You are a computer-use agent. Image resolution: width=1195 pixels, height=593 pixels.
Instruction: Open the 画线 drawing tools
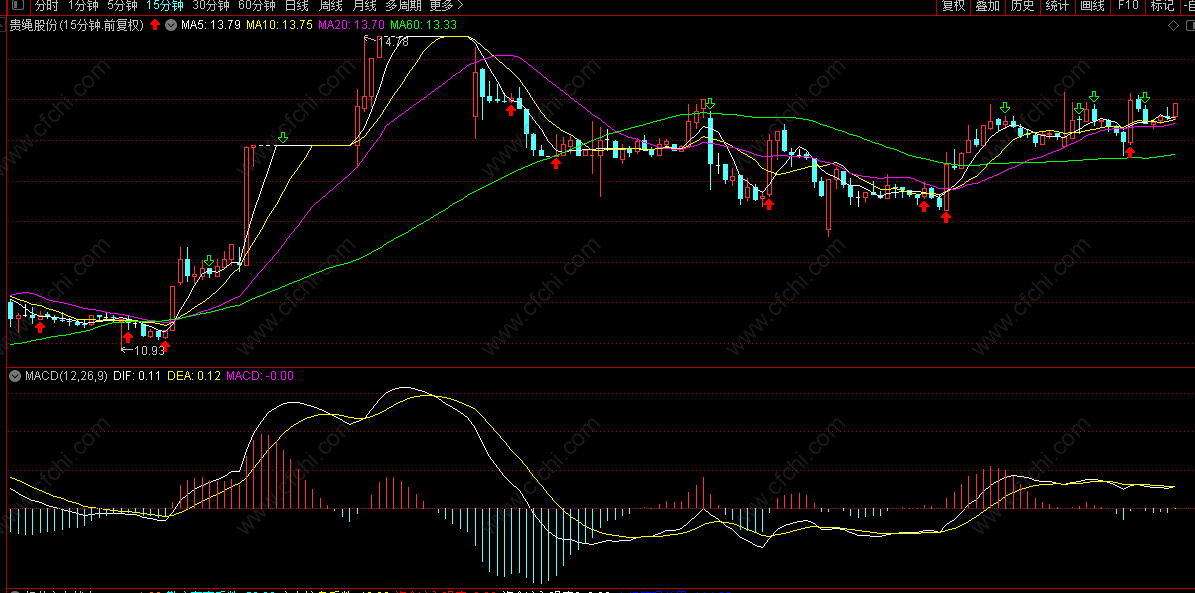pos(1093,6)
